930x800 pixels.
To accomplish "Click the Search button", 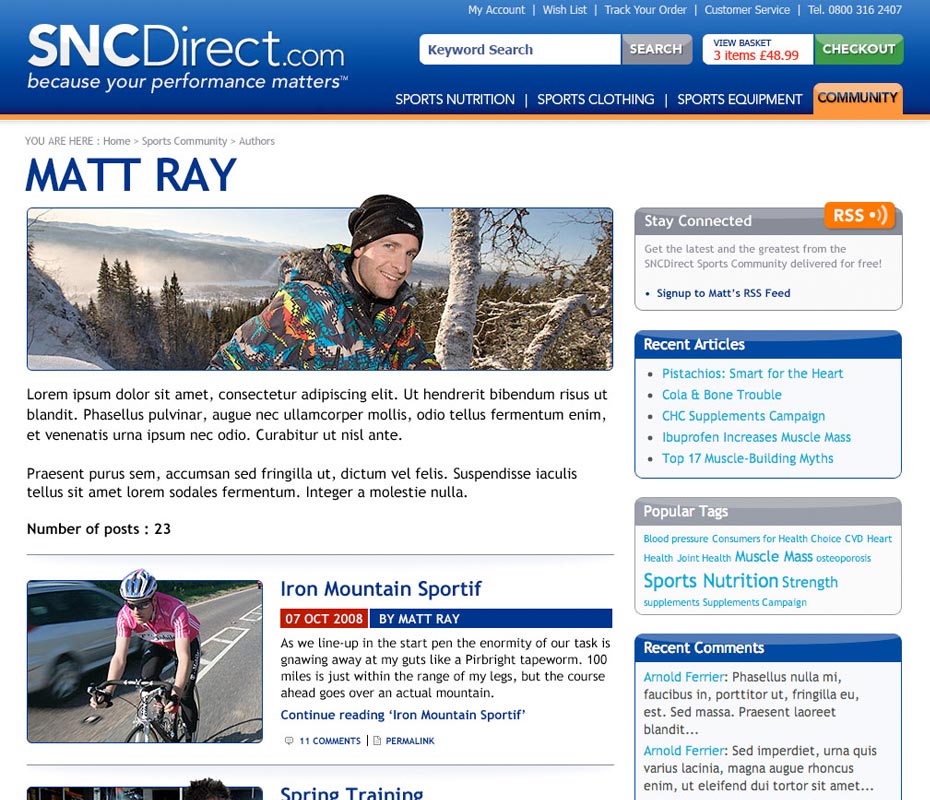I will click(x=656, y=49).
